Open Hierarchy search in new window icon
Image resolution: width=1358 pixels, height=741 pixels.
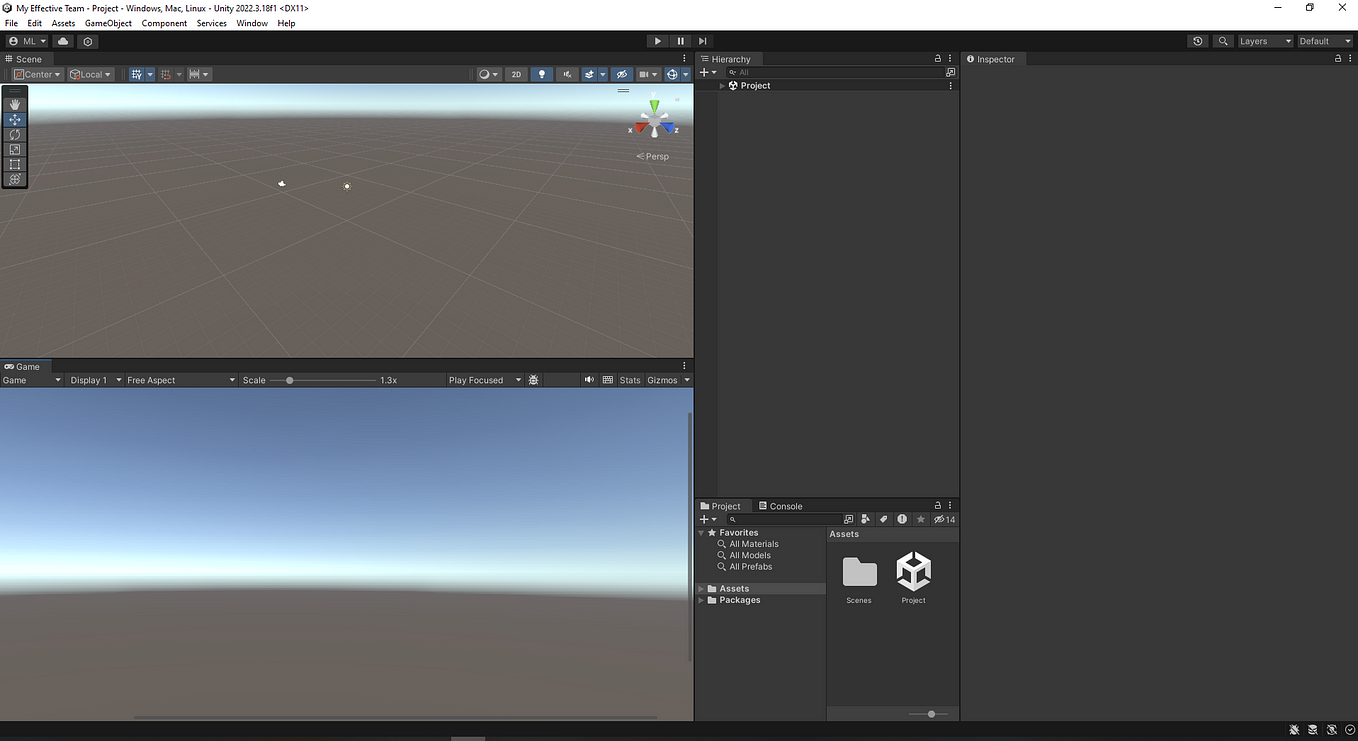tap(950, 72)
